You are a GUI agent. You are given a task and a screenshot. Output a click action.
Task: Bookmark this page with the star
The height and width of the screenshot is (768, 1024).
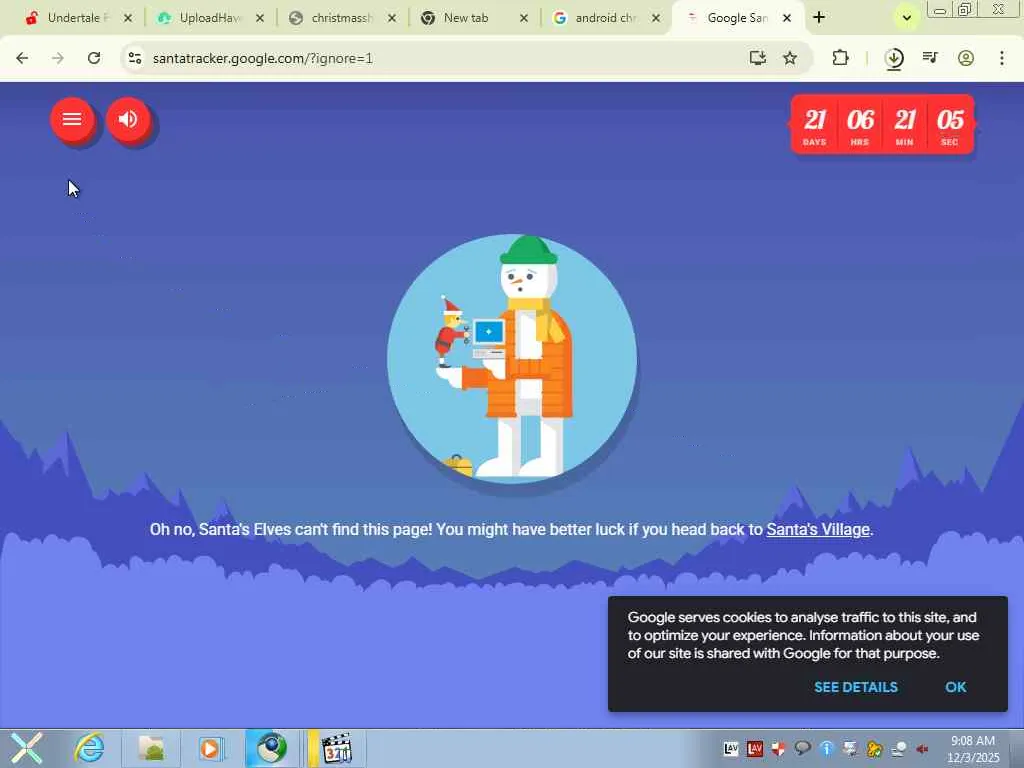point(790,58)
